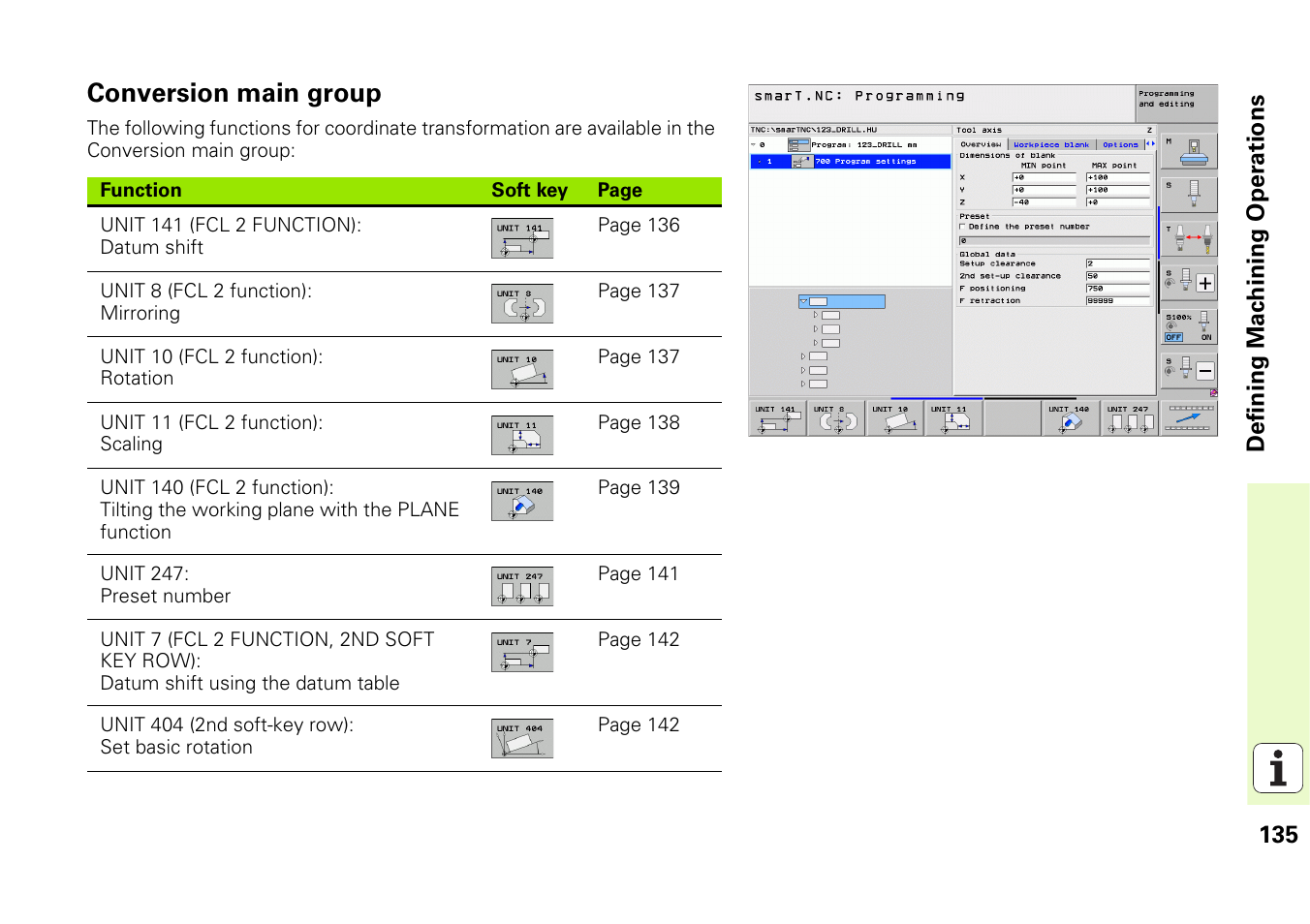This screenshot has height=924, width=1310.
Task: Click the UNIT 11 scaling icon in the table
Action: [522, 435]
